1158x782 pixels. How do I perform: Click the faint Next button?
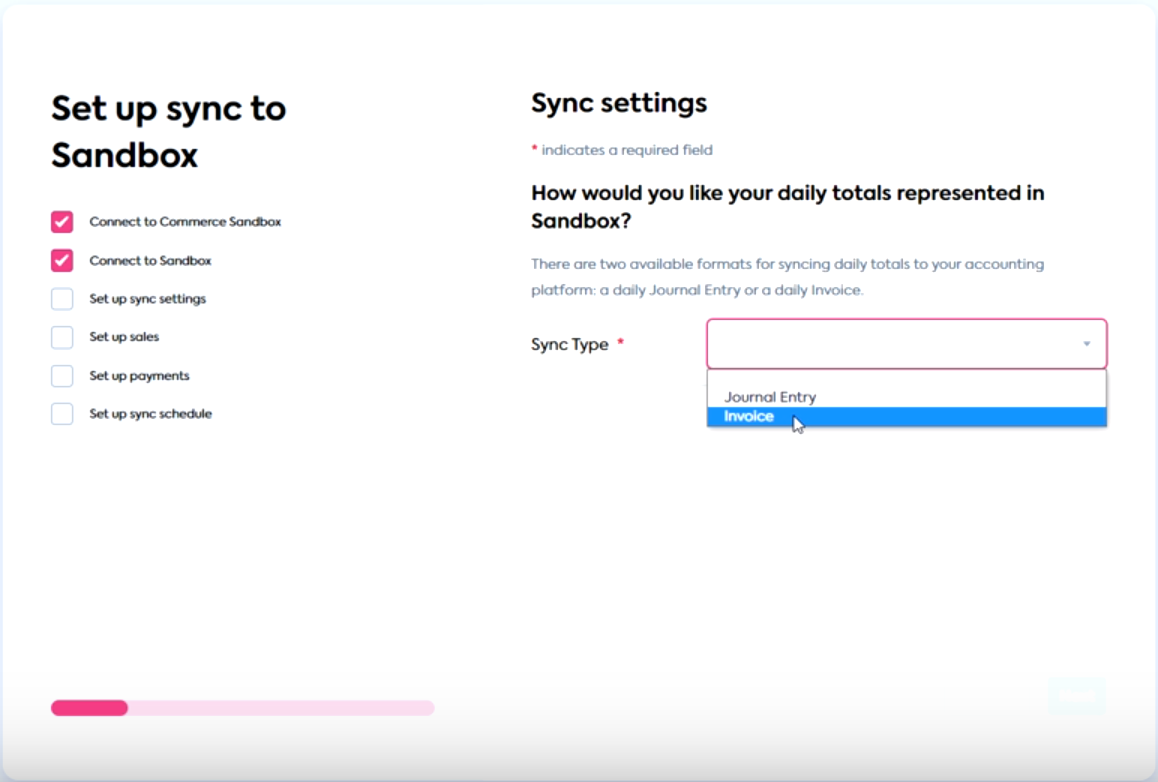pos(1076,696)
